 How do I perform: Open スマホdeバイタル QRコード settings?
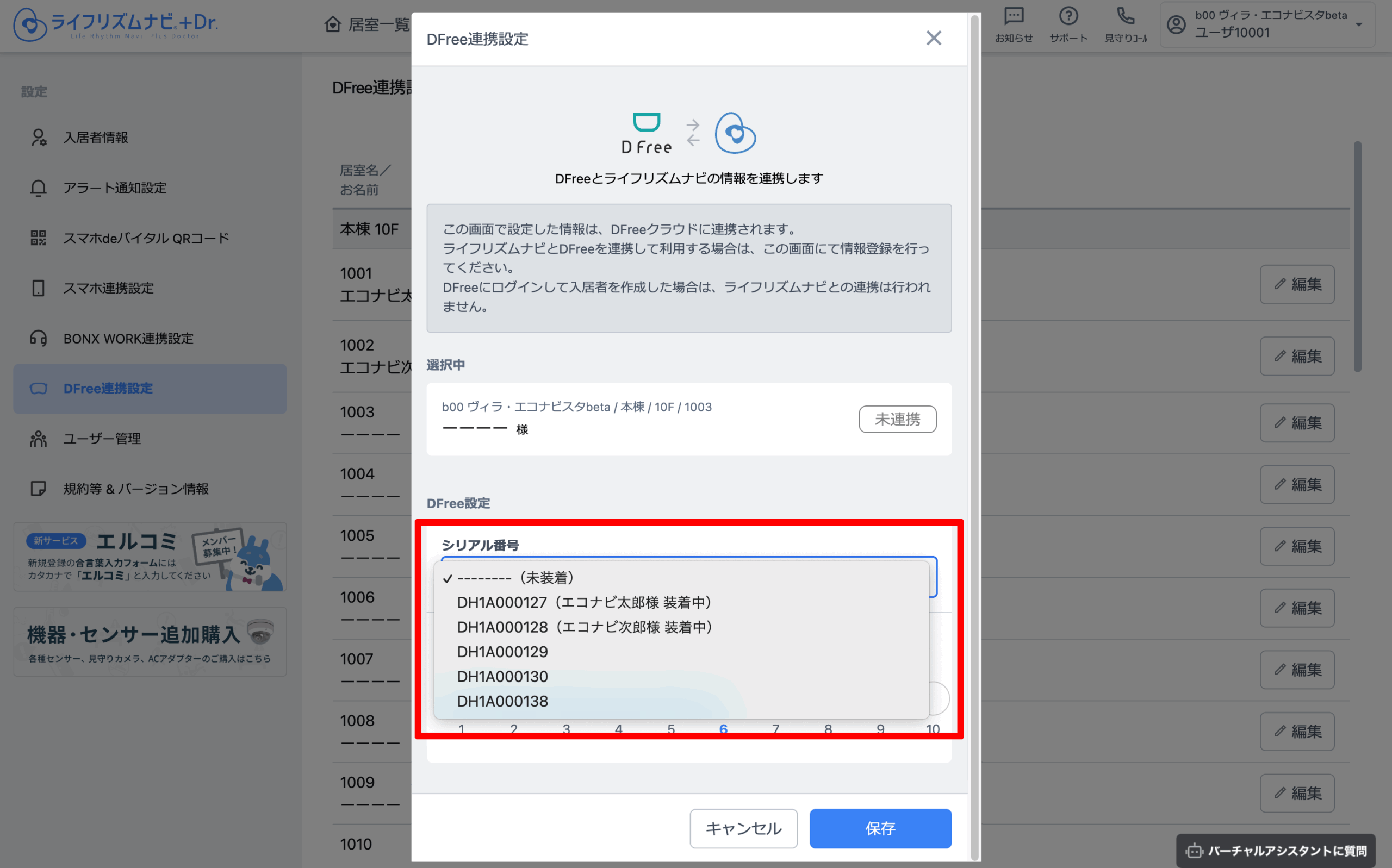(150, 238)
